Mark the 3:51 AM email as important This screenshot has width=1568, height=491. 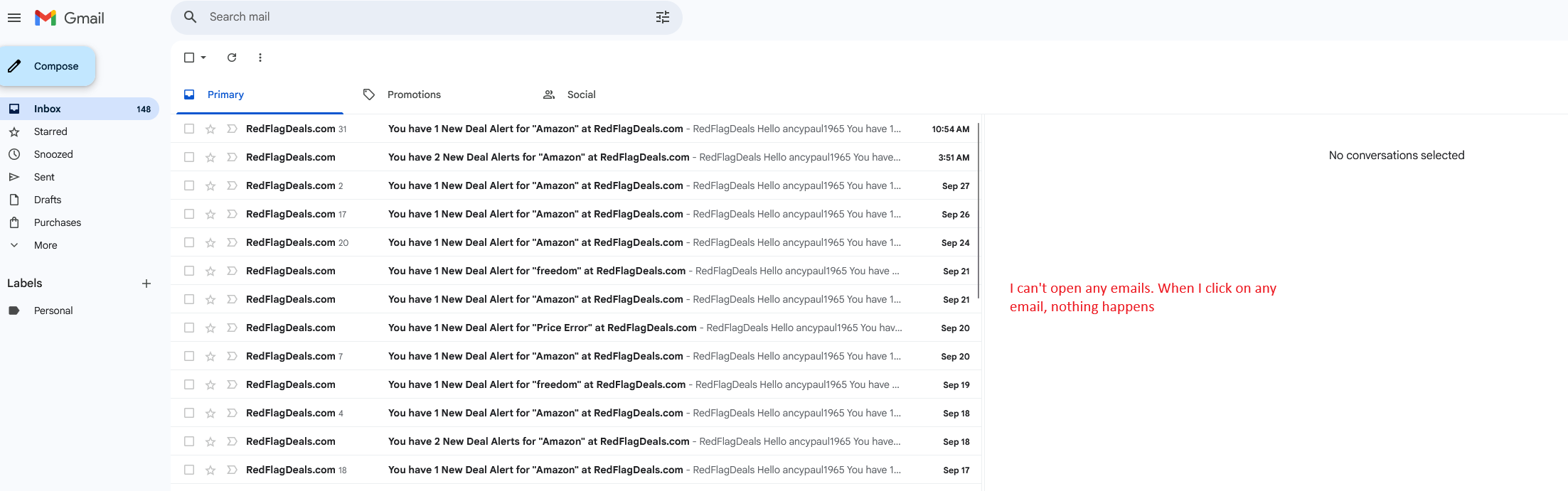click(x=232, y=157)
